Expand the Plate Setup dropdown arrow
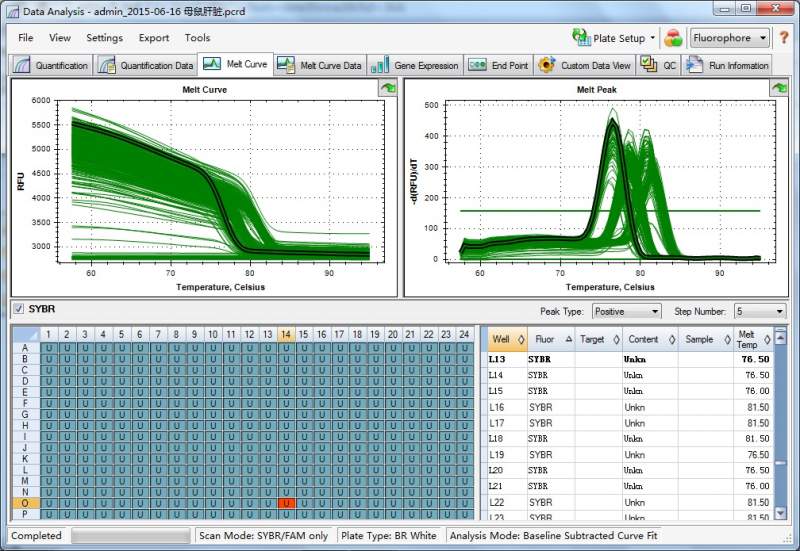800x551 pixels. click(653, 38)
